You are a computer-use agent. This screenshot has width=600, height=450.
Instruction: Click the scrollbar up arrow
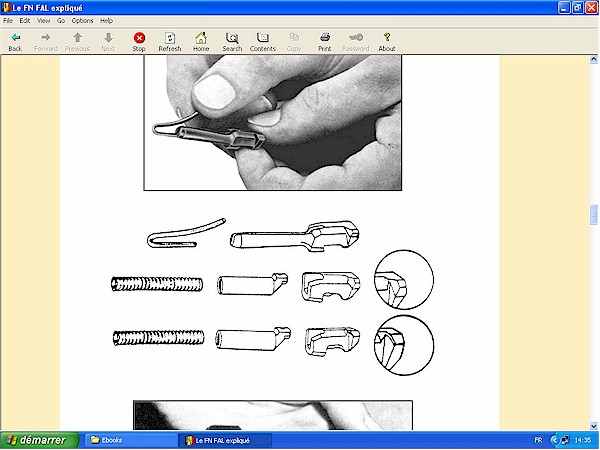593,59
